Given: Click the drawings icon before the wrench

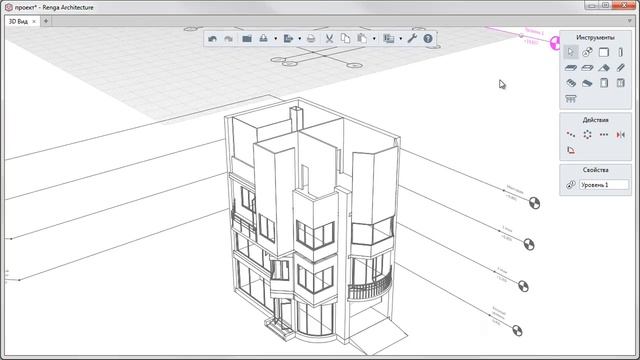Looking at the screenshot, I should point(389,39).
